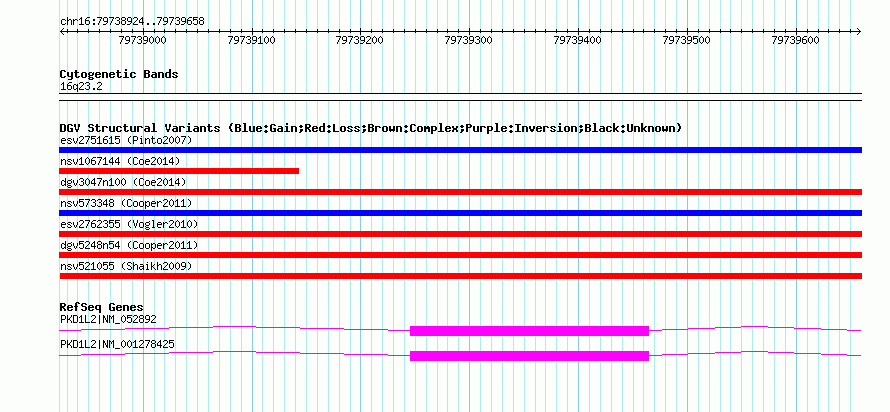890x412 pixels.
Task: Select the red nsv521055 loss bar
Action: click(x=460, y=276)
